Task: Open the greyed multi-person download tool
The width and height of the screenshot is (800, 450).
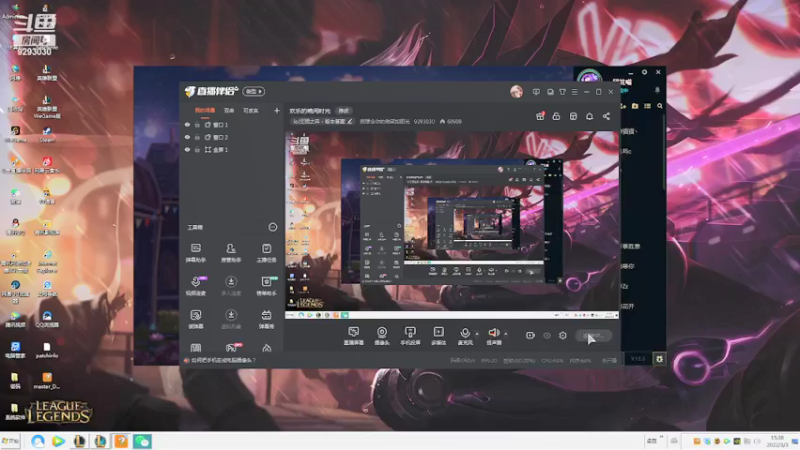Action: (x=231, y=286)
